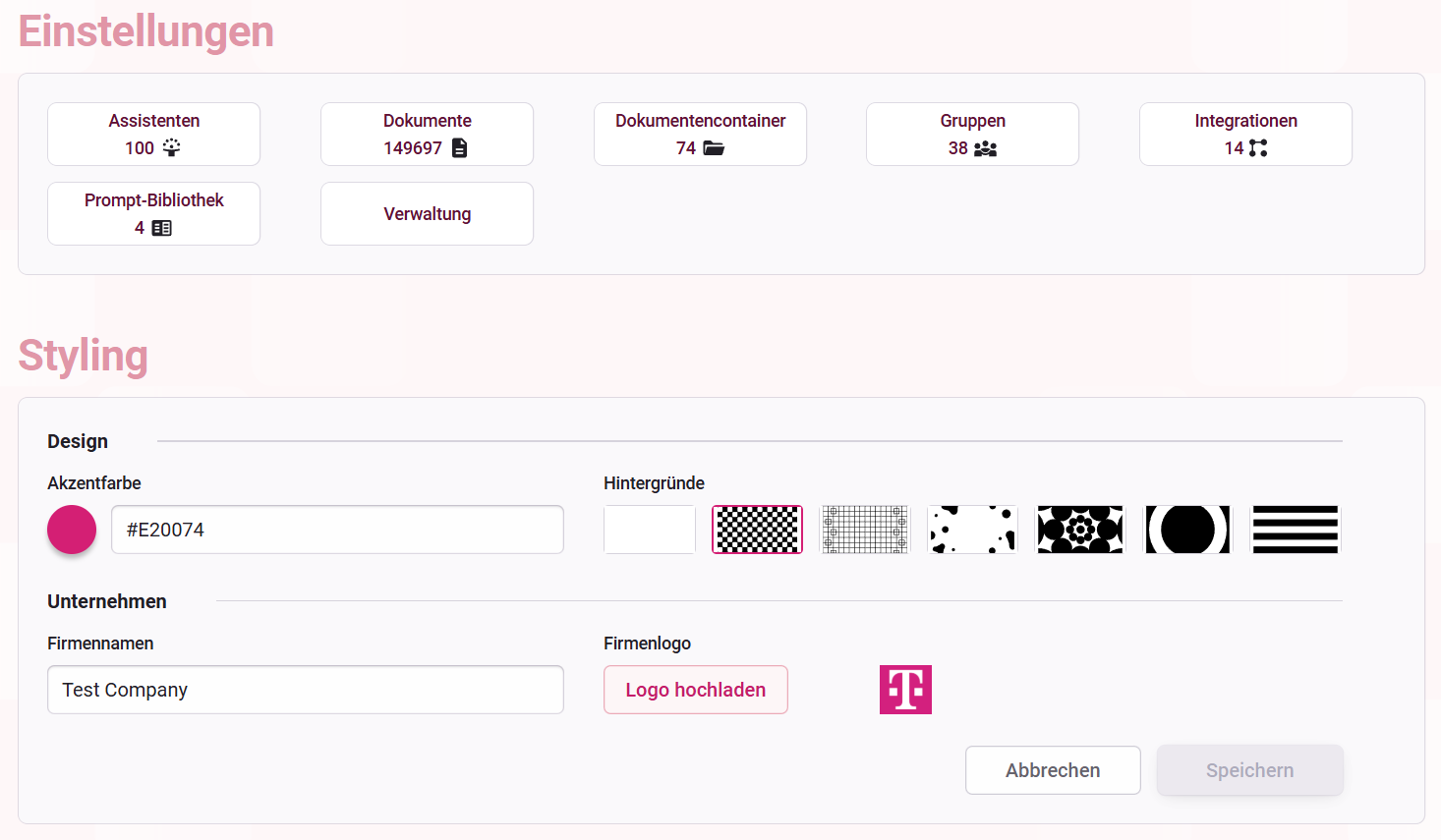
Task: Open the Integrationen tile
Action: [1245, 135]
